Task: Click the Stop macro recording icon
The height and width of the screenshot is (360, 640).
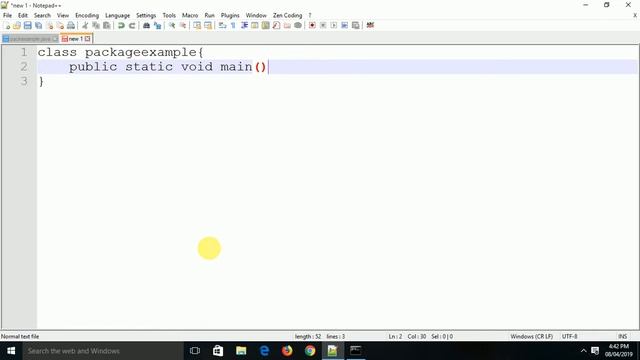Action: 323,25
